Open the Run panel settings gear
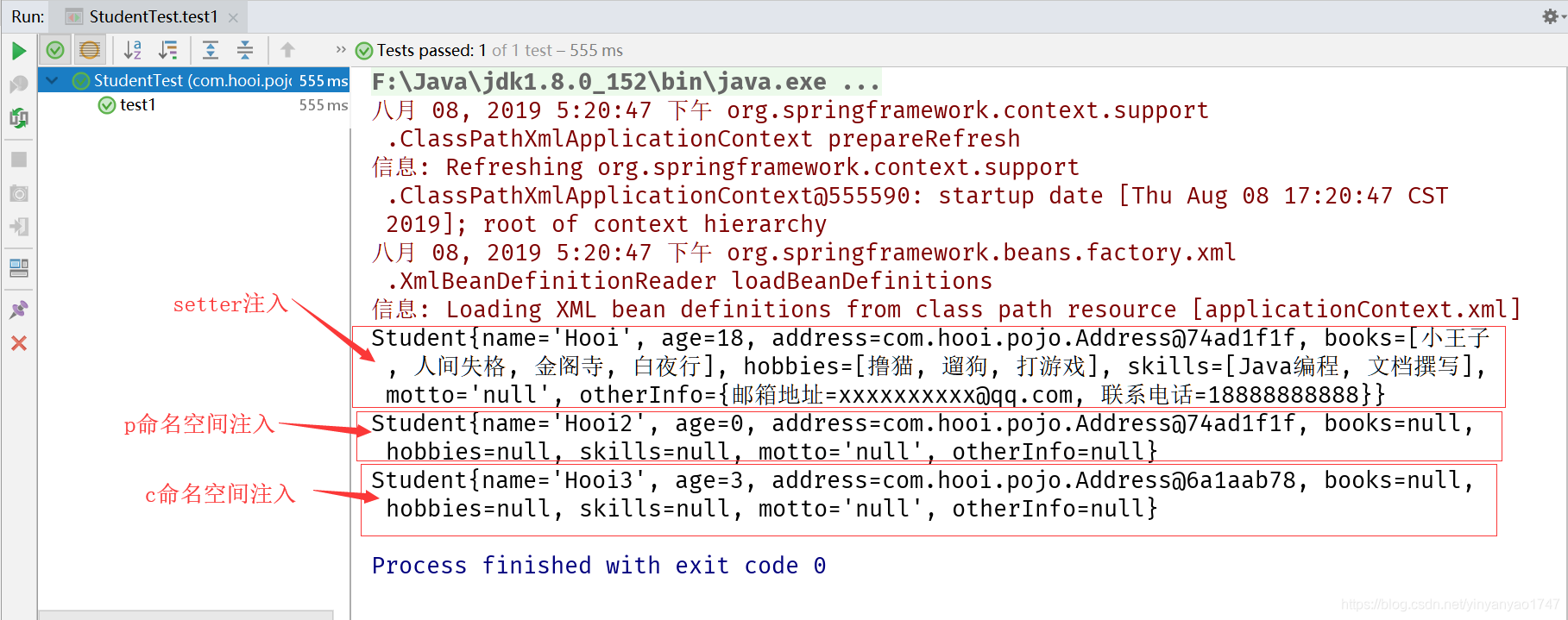The width and height of the screenshot is (1568, 620). 1551,16
